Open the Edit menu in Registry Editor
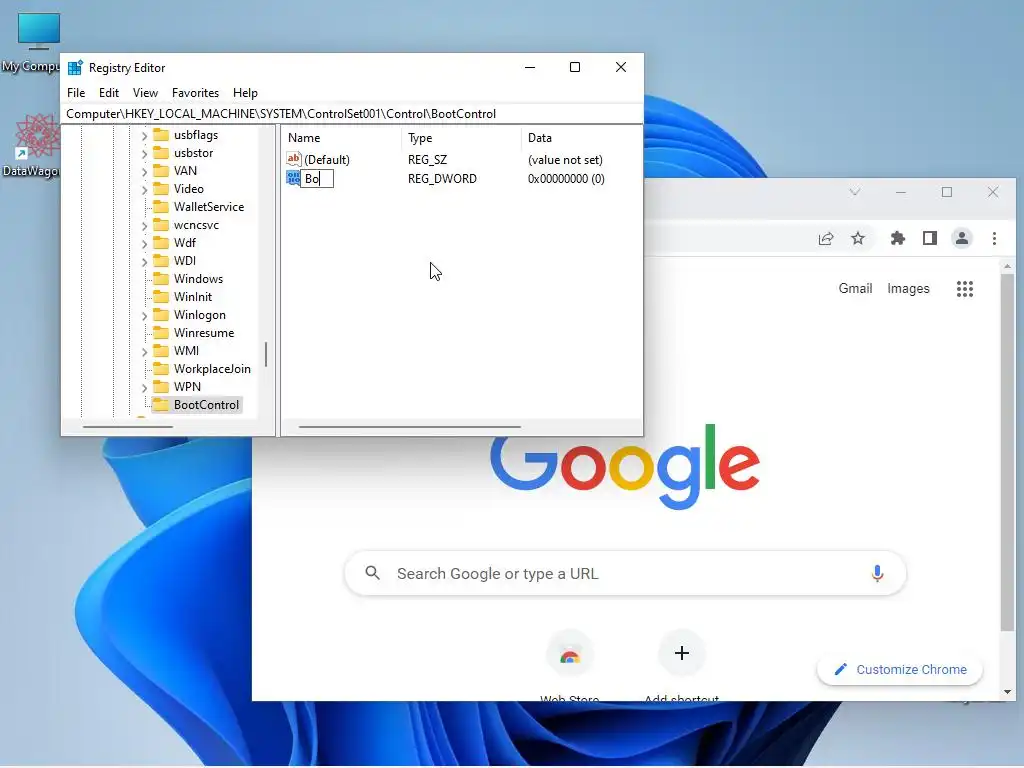Viewport: 1024px width, 768px height. pyautogui.click(x=108, y=93)
